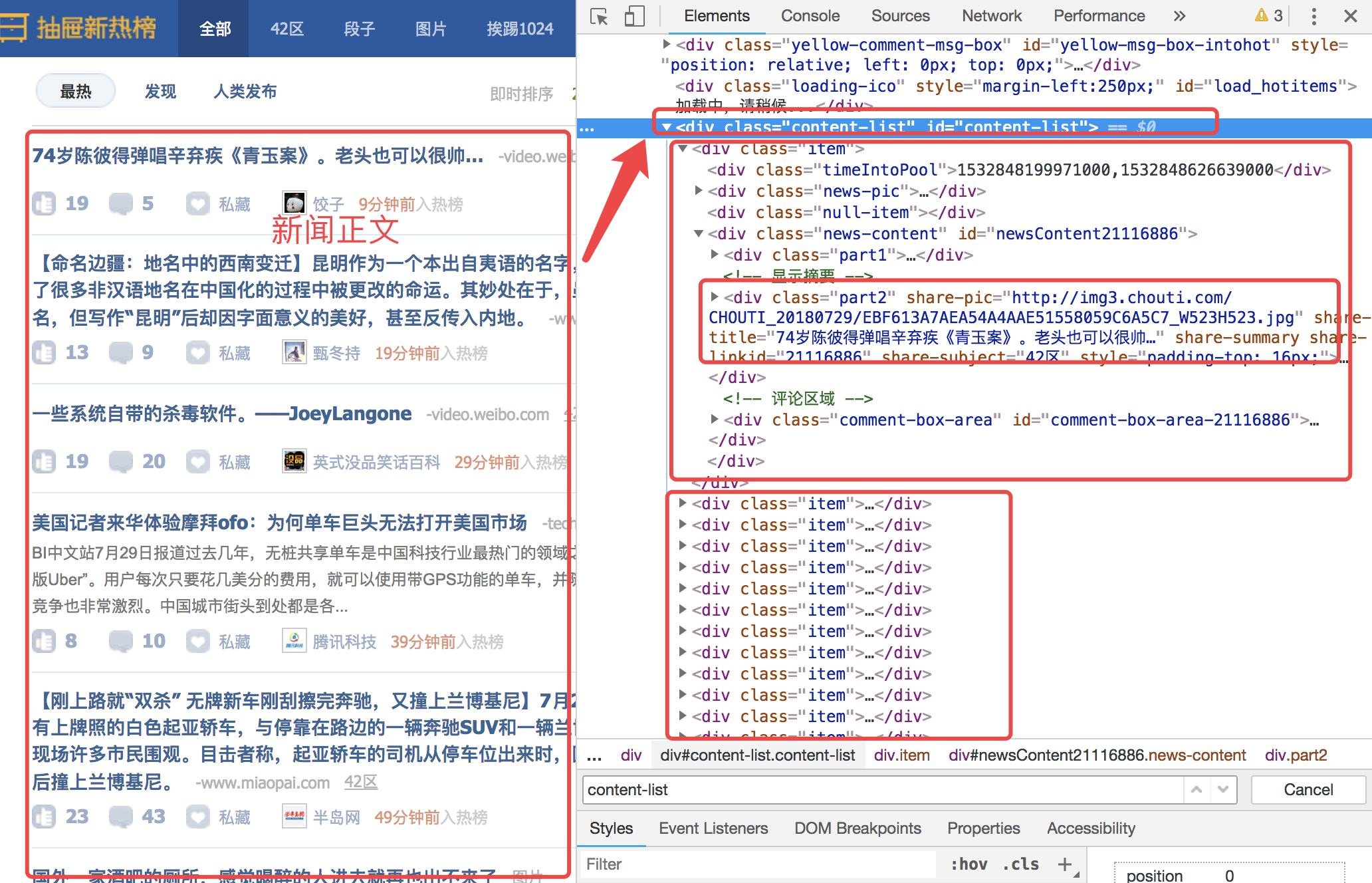The height and width of the screenshot is (883, 1372).
Task: Open comments icon showing 43 replies
Action: click(121, 817)
